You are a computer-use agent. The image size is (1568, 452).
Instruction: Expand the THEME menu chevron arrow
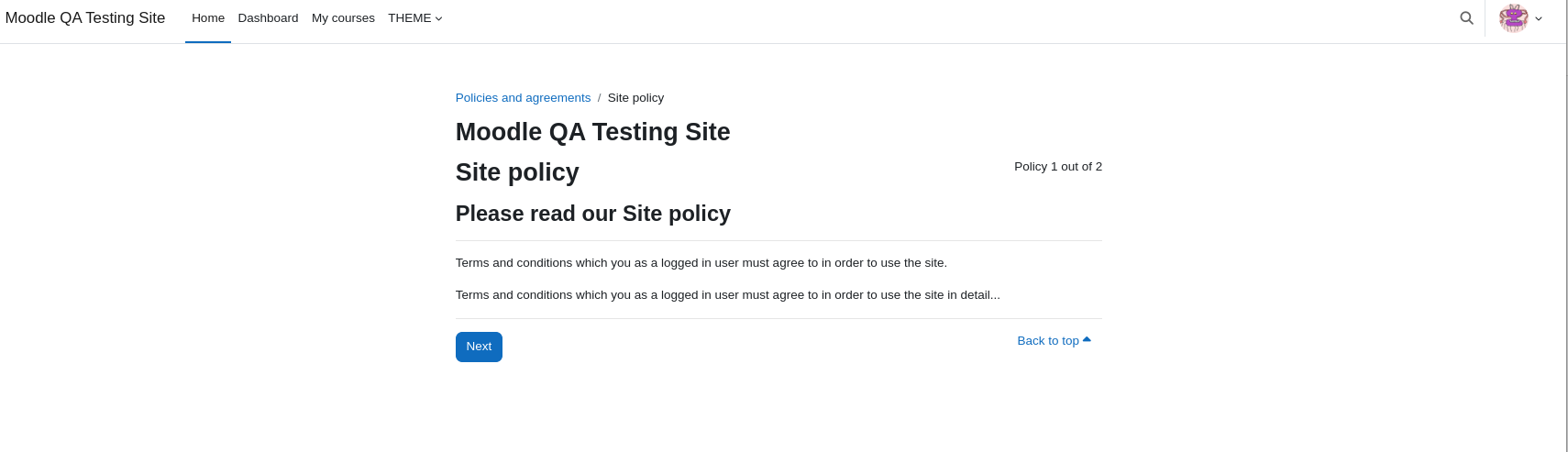pos(438,18)
